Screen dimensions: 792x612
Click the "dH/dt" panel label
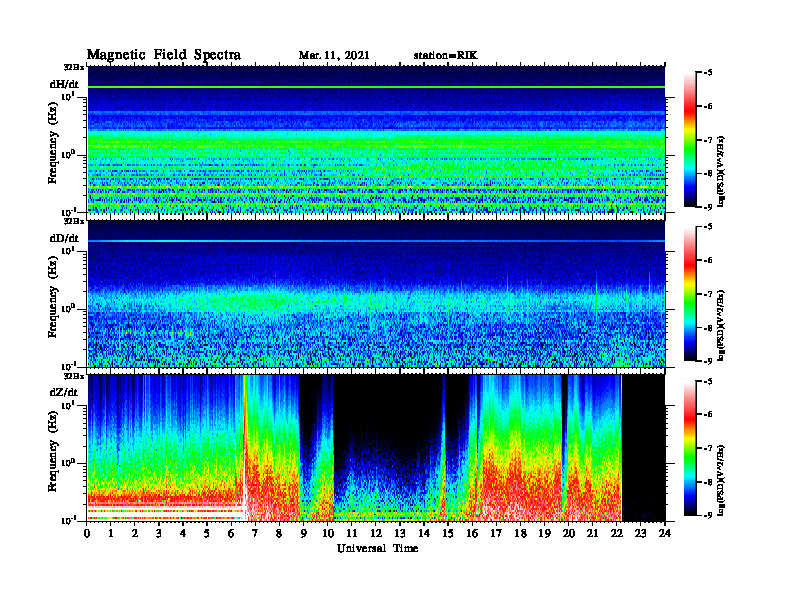click(x=64, y=84)
